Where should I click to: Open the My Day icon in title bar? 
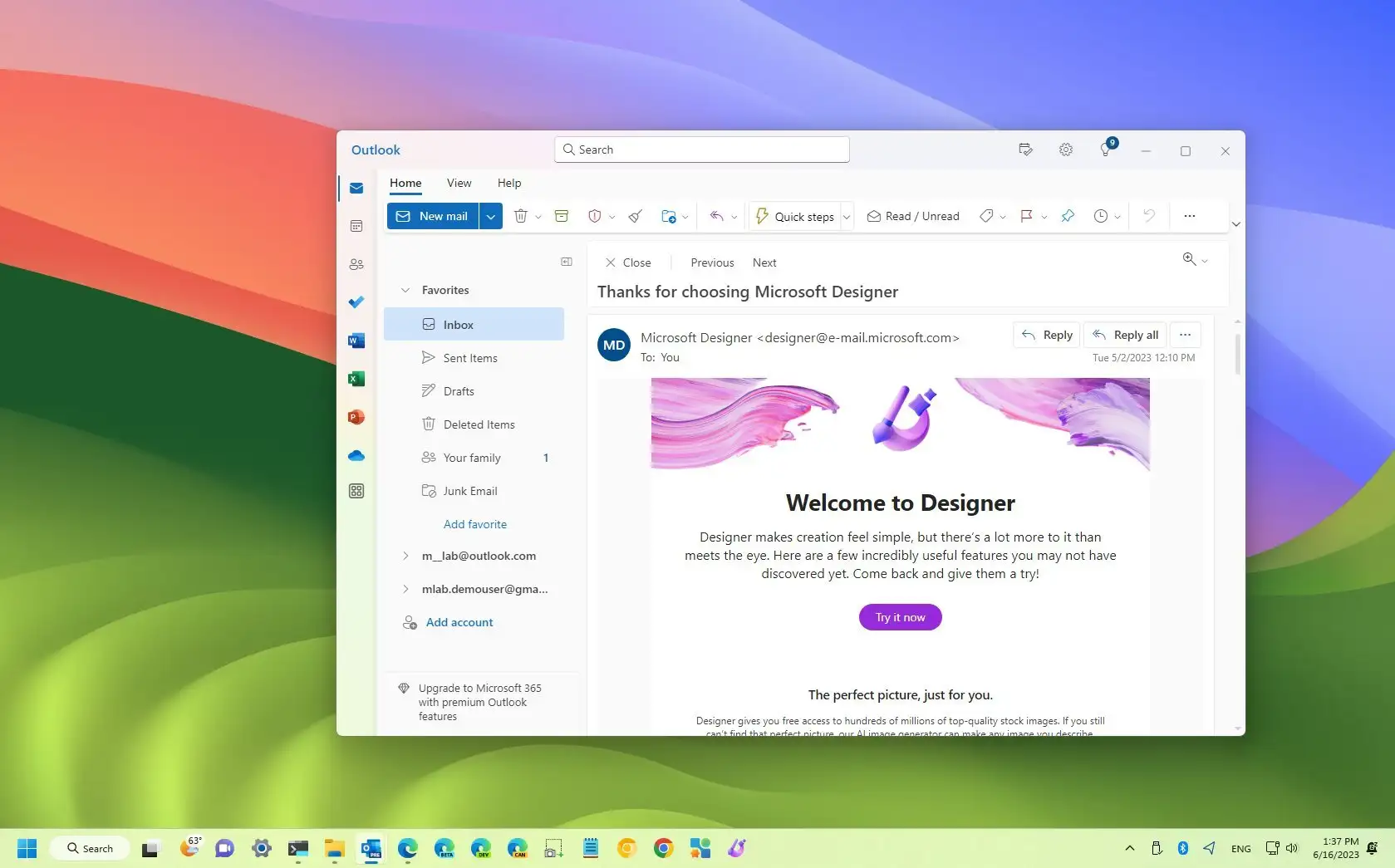coord(1025,150)
